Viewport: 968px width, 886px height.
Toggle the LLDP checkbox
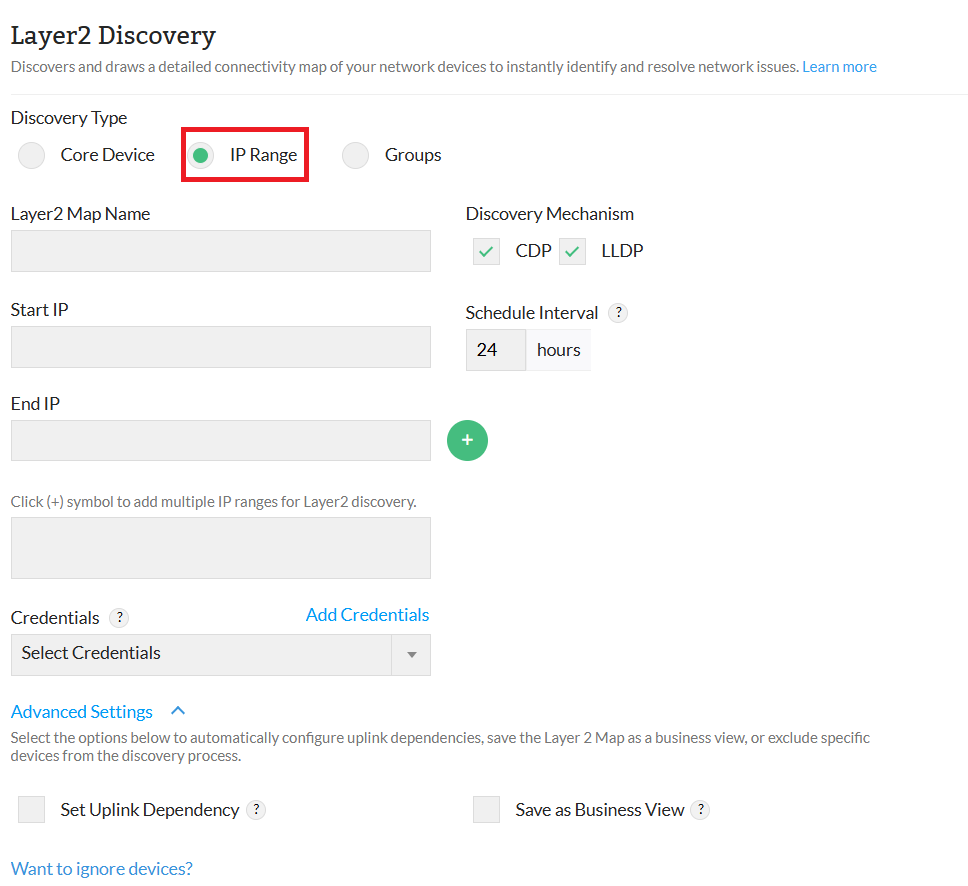(x=572, y=252)
